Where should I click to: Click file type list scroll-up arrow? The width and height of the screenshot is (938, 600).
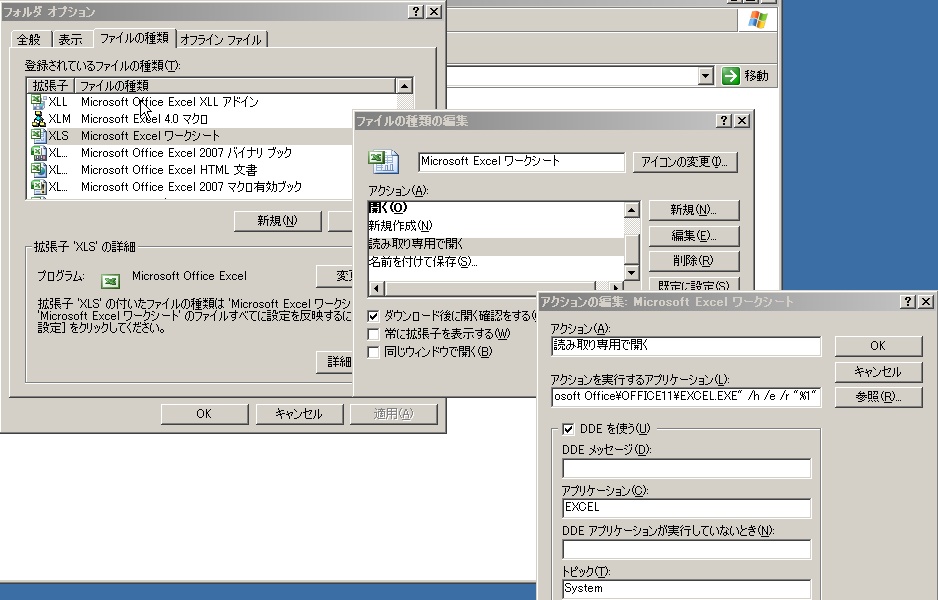click(404, 86)
